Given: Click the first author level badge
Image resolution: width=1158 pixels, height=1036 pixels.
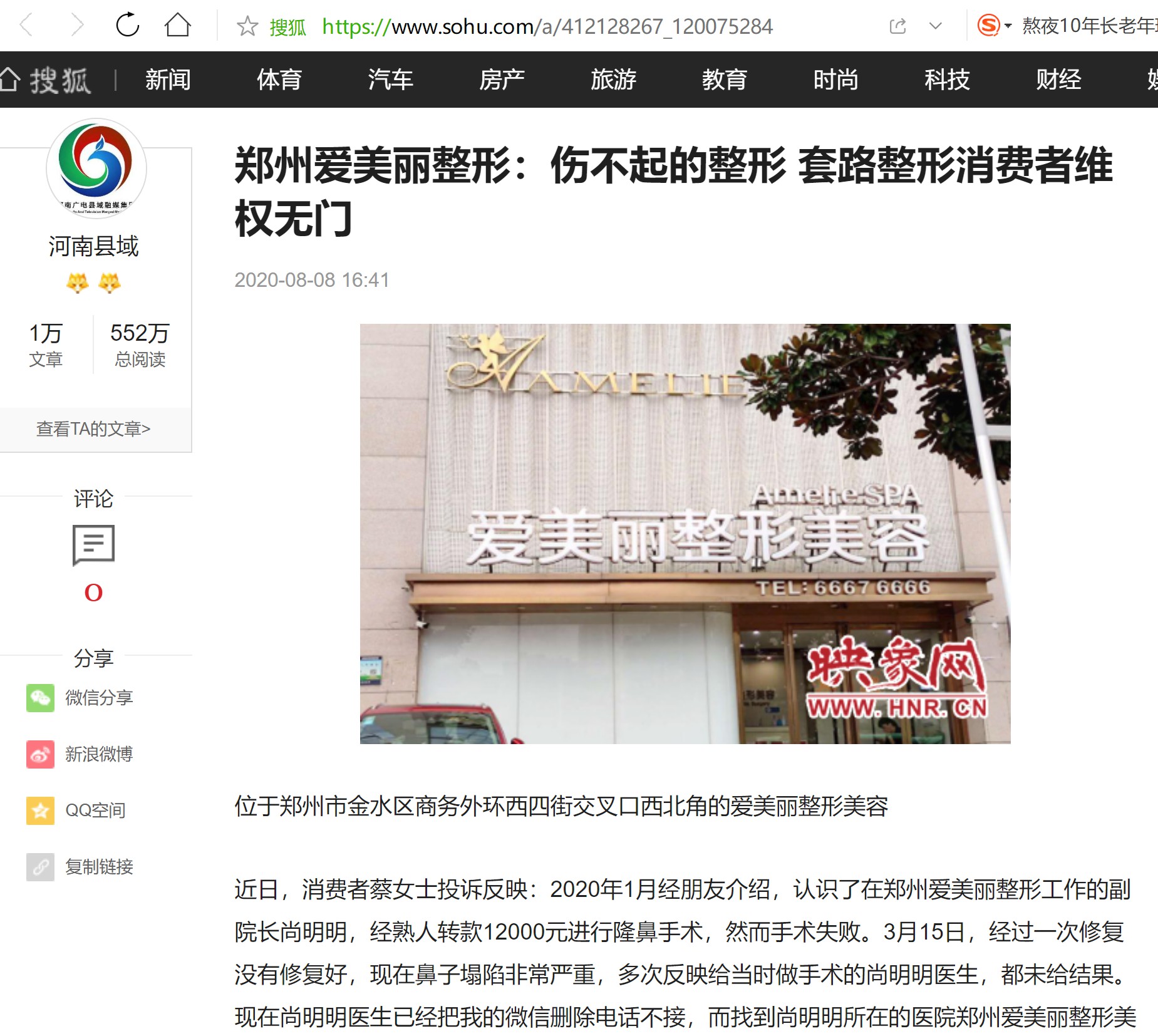Looking at the screenshot, I should (x=78, y=283).
